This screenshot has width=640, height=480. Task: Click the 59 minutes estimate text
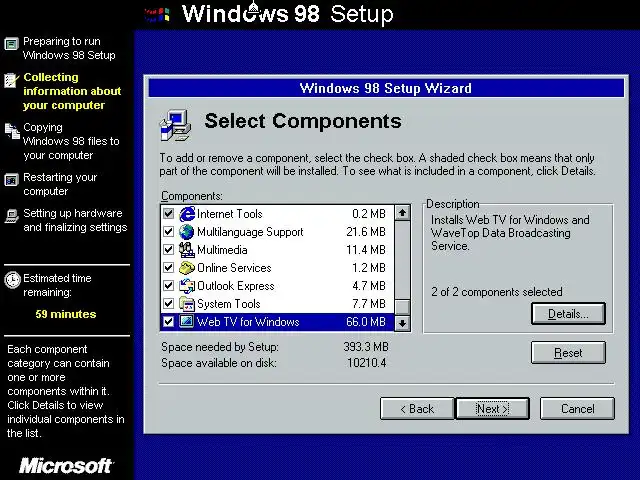[66, 314]
